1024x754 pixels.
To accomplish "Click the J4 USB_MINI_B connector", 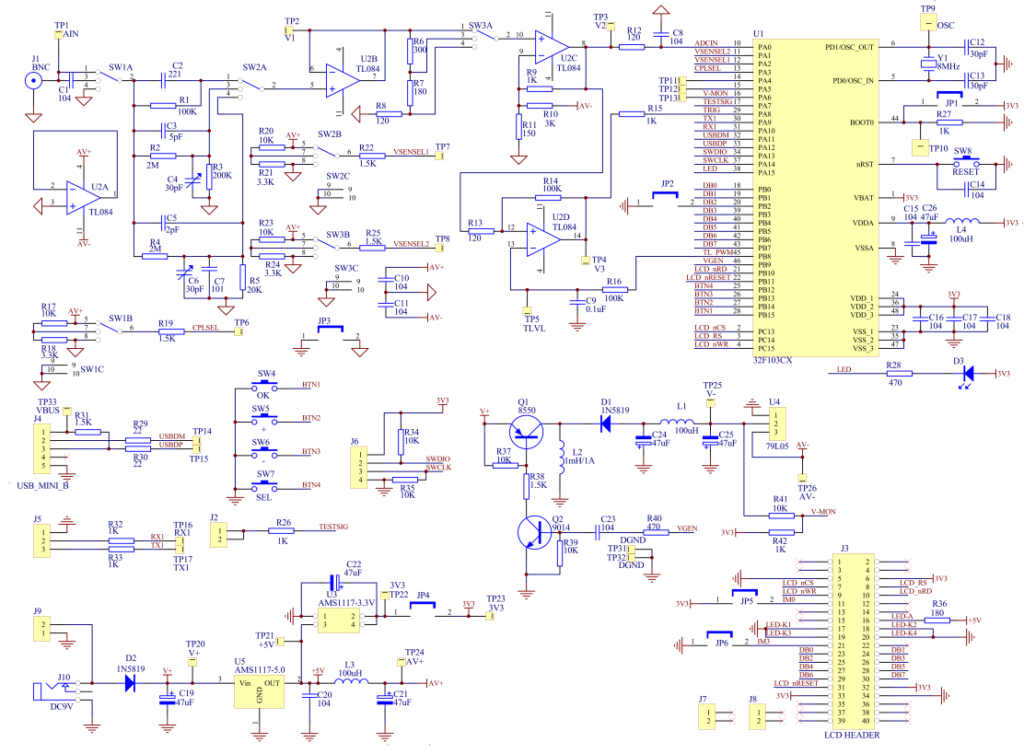I will click(x=42, y=448).
